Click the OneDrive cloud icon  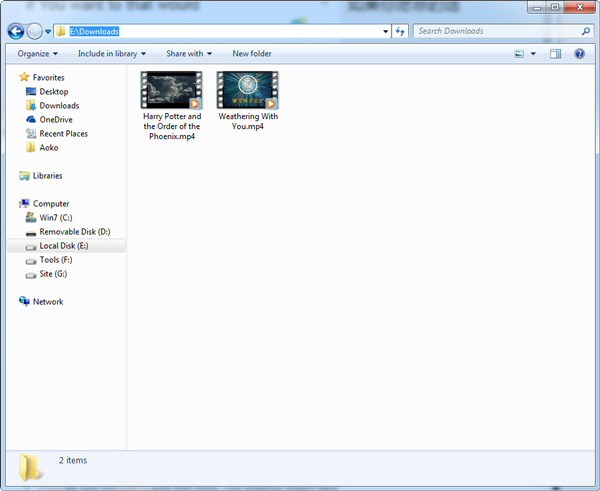(31, 119)
